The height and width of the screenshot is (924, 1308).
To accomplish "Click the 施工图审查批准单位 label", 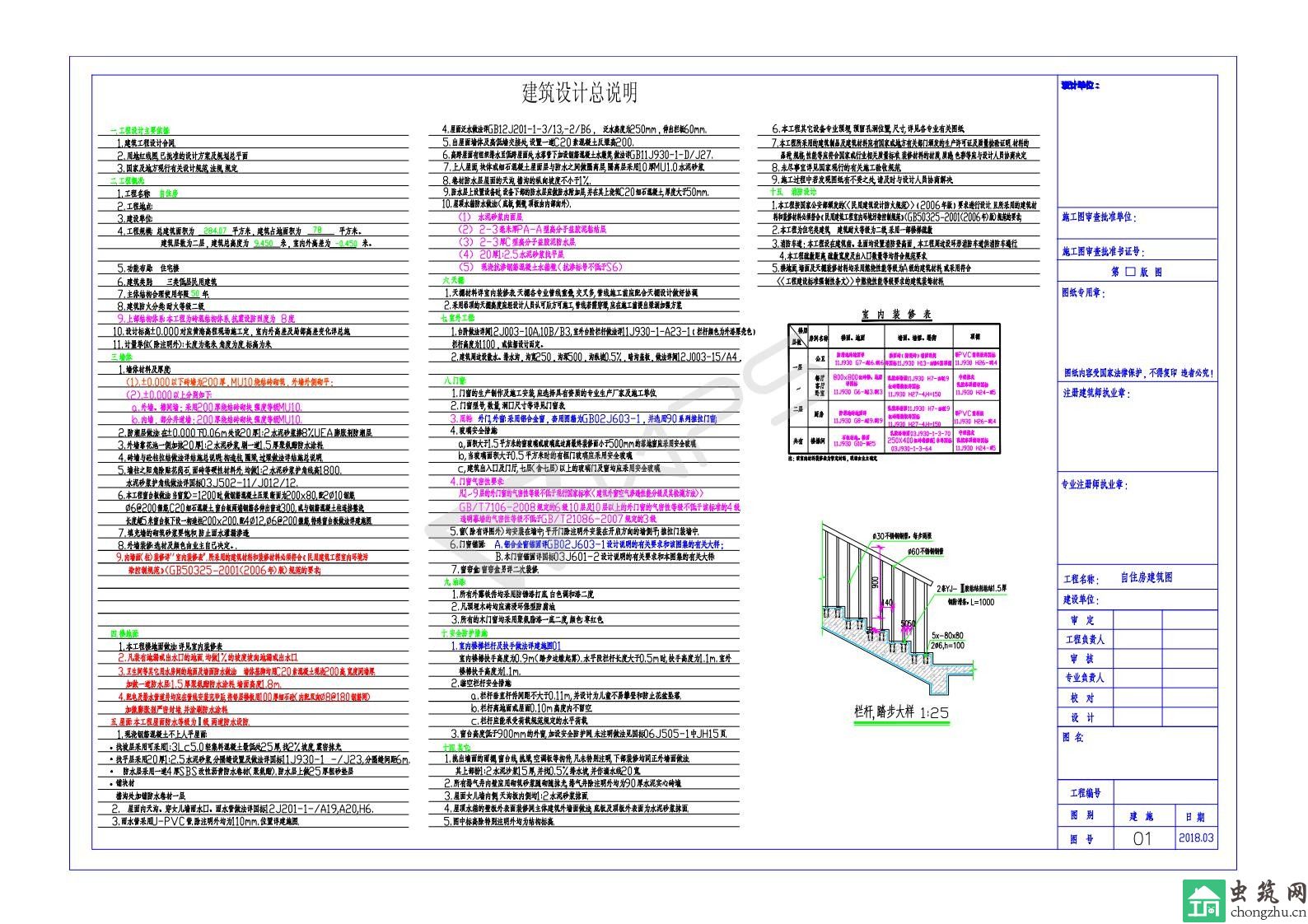I will point(1098,217).
